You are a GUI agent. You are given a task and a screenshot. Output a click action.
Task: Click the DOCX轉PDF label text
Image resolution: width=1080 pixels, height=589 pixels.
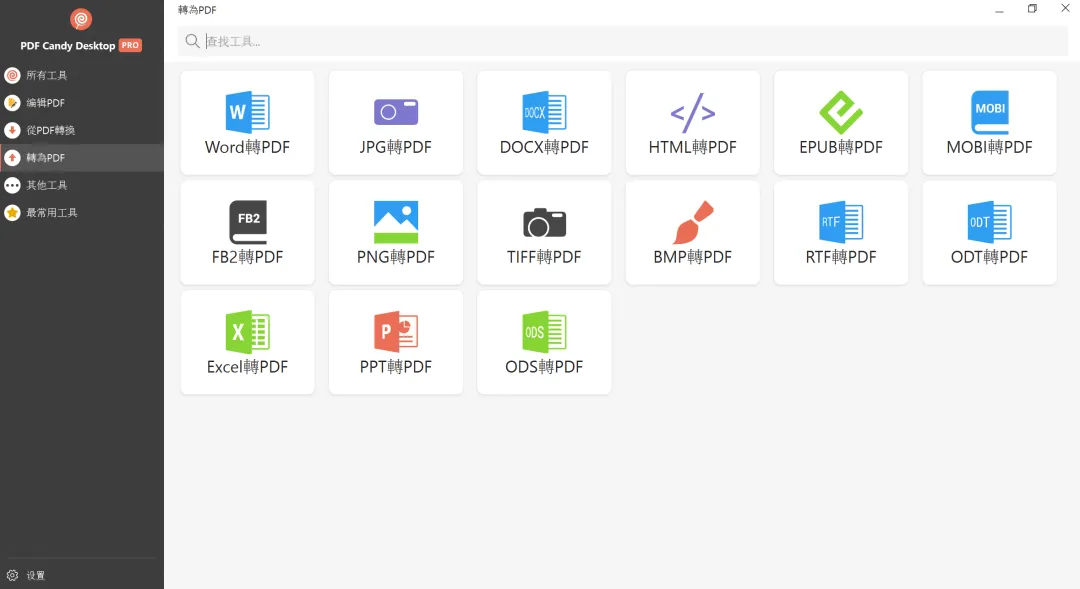pos(544,147)
